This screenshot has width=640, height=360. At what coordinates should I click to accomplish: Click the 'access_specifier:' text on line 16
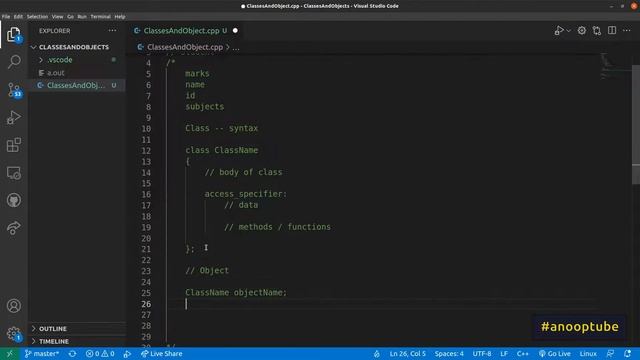(246, 194)
